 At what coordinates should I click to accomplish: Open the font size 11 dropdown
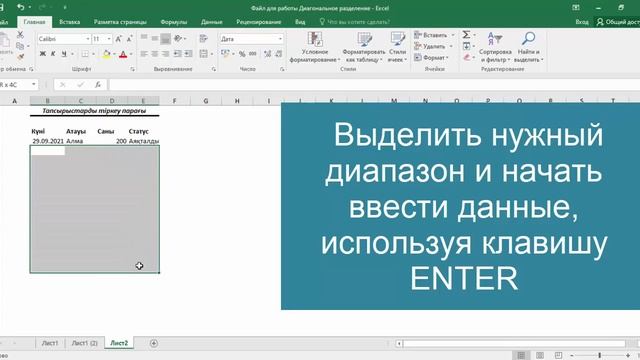[x=109, y=39]
